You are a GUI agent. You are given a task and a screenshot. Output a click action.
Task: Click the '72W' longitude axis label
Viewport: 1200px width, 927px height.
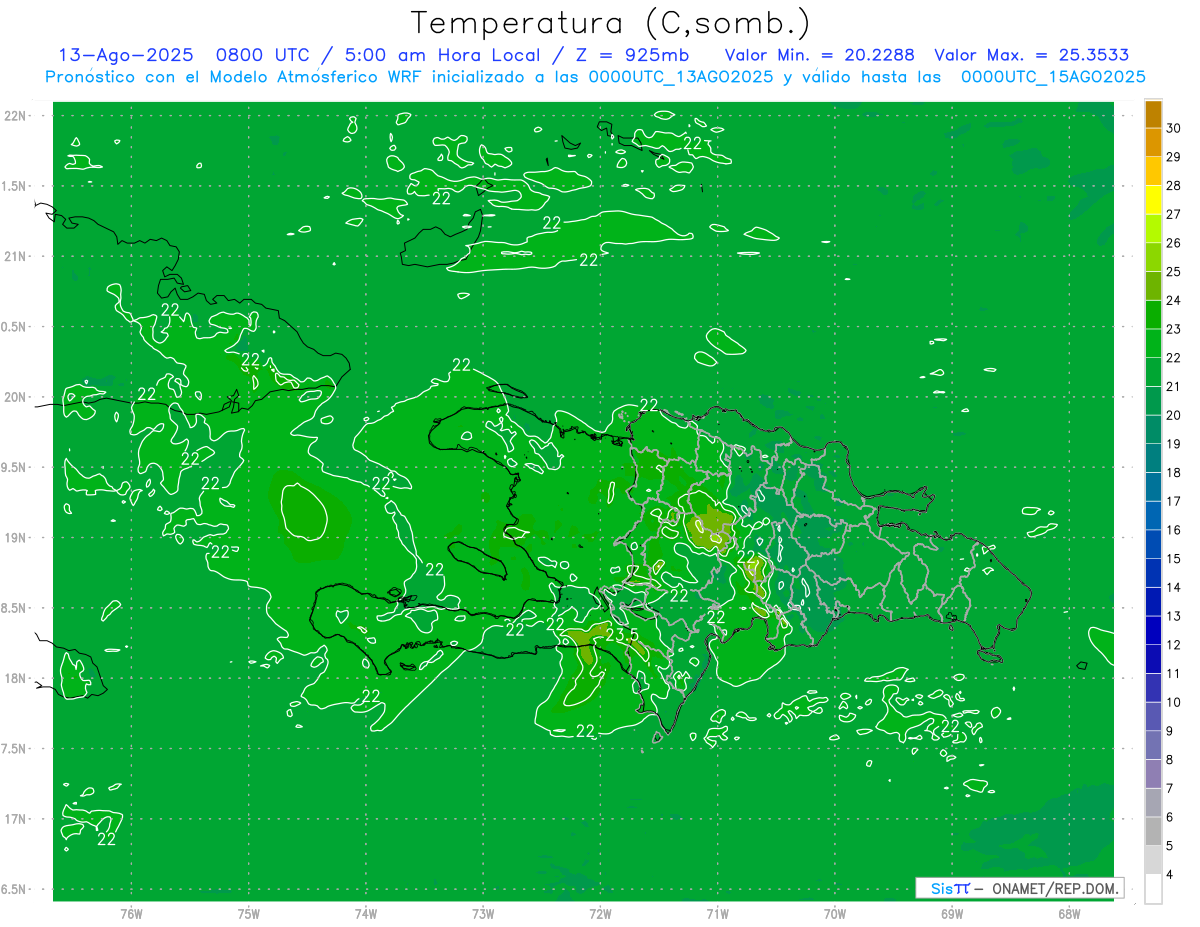[x=600, y=913]
